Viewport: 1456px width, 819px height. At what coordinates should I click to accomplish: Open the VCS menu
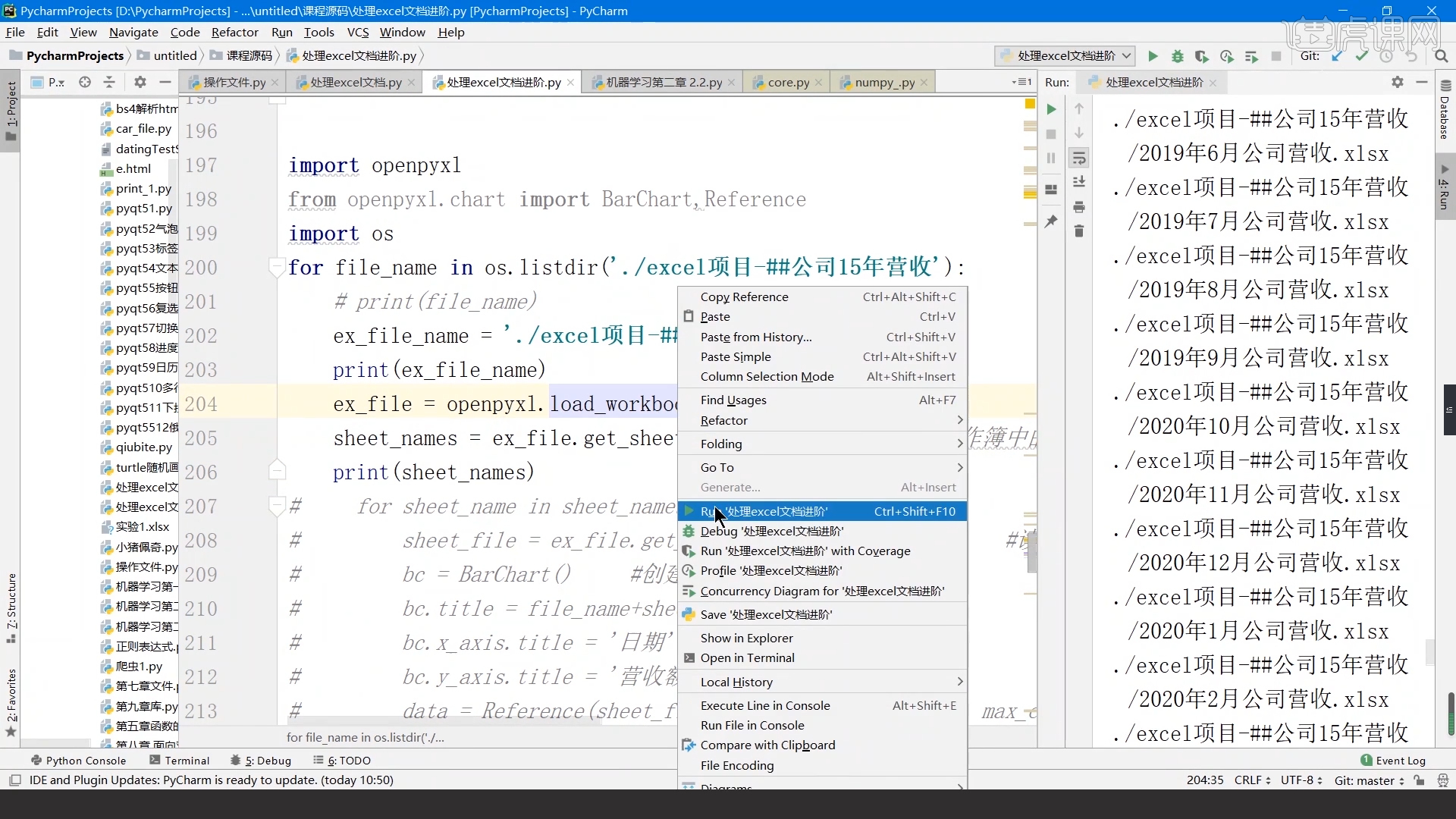[x=357, y=32]
